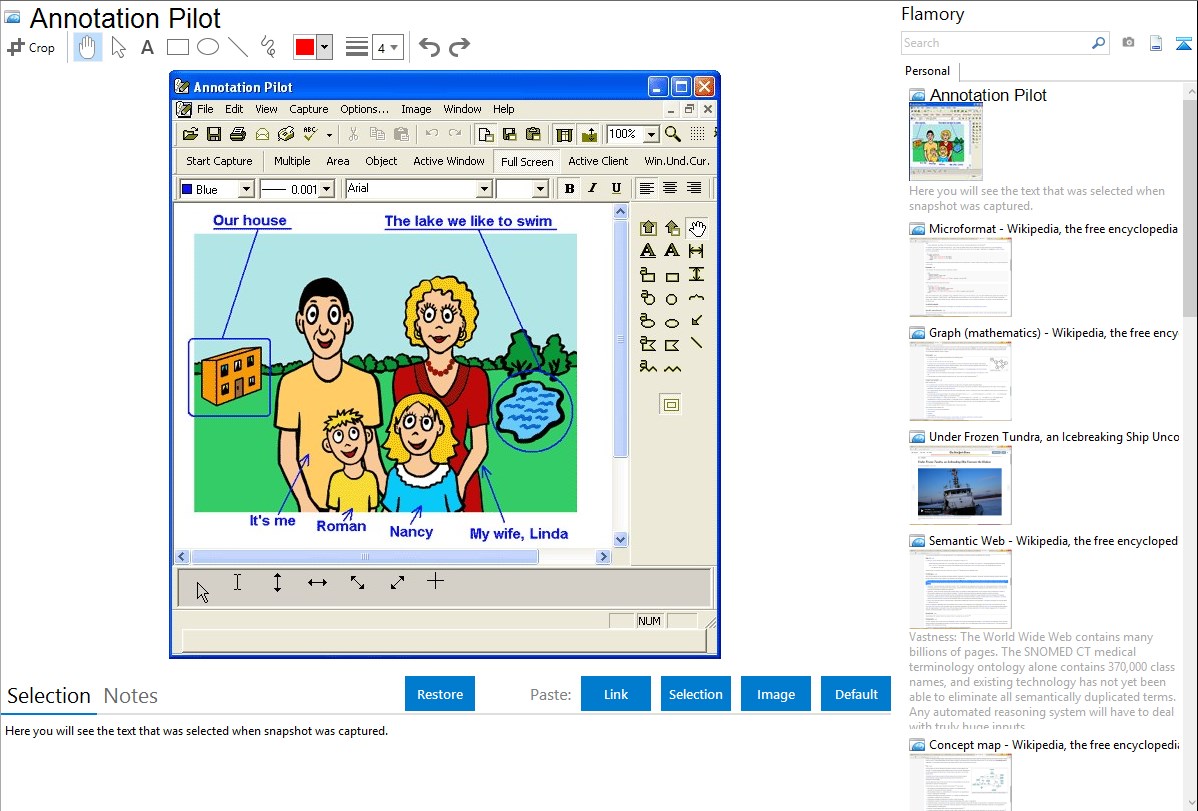This screenshot has height=811, width=1198.
Task: Open the Personal tab
Action: [928, 70]
